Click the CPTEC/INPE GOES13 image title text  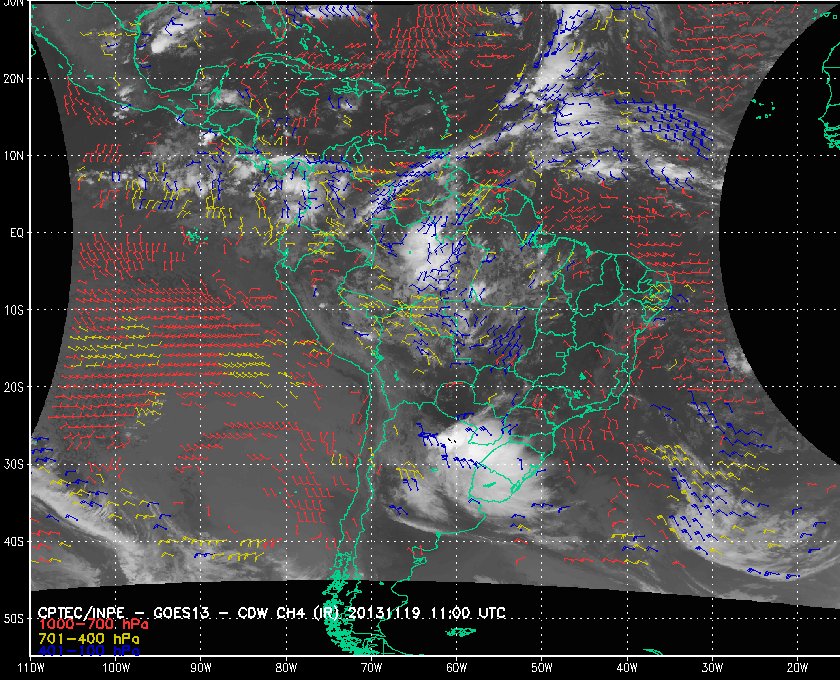point(272,612)
